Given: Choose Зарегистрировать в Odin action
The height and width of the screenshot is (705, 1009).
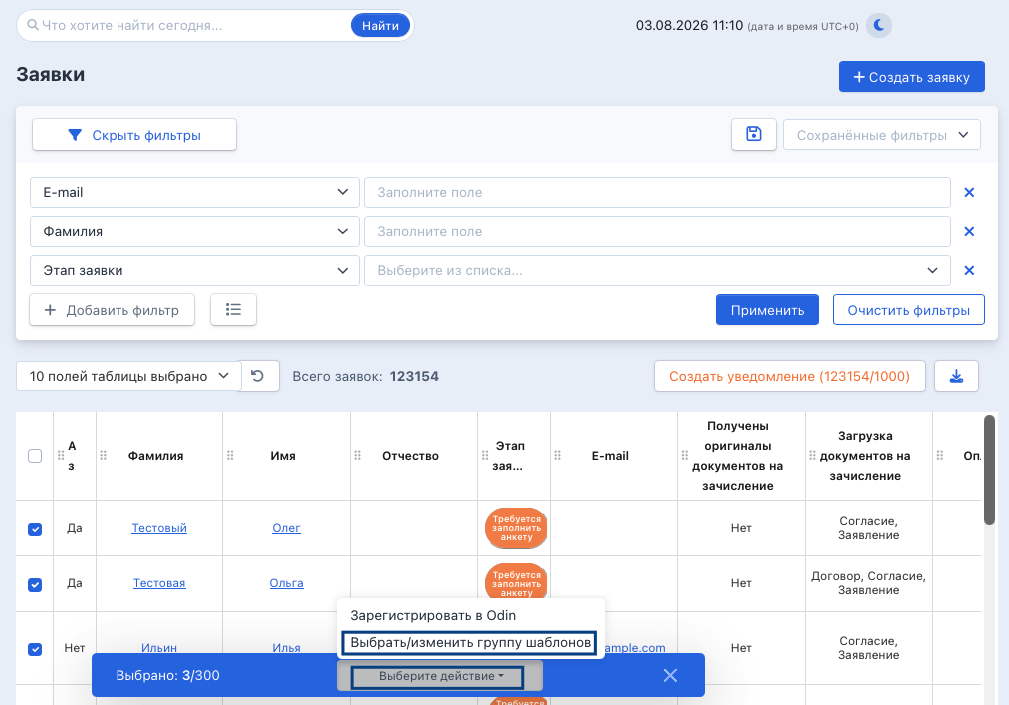Looking at the screenshot, I should coord(433,616).
